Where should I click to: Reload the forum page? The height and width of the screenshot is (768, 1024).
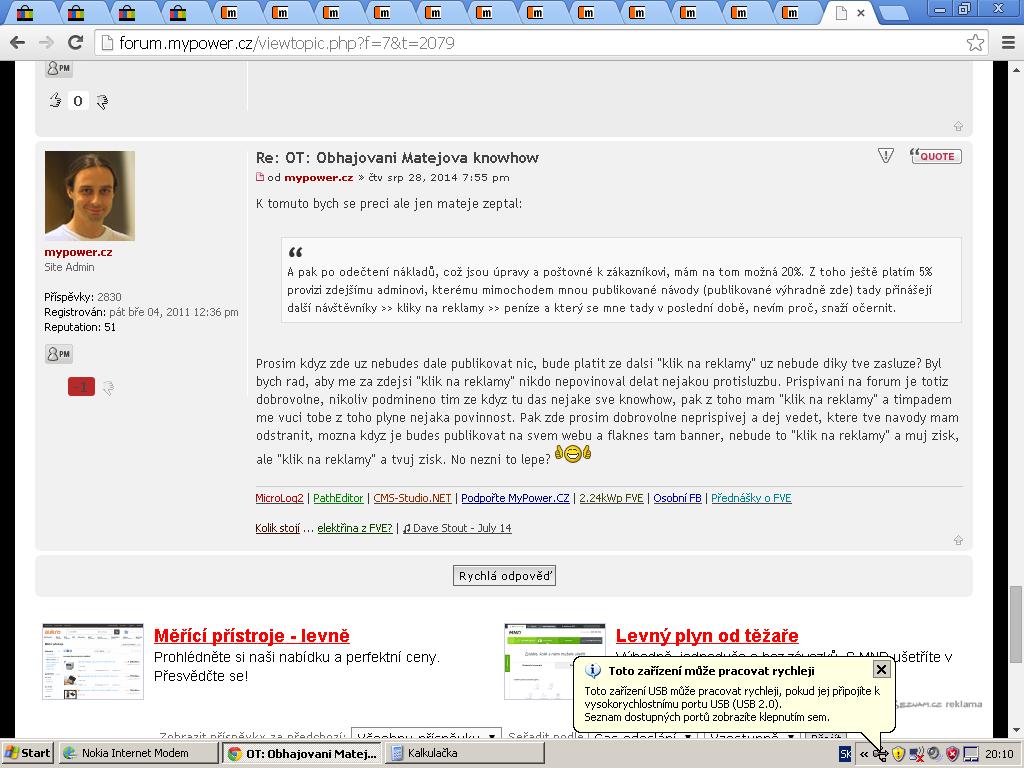click(75, 43)
